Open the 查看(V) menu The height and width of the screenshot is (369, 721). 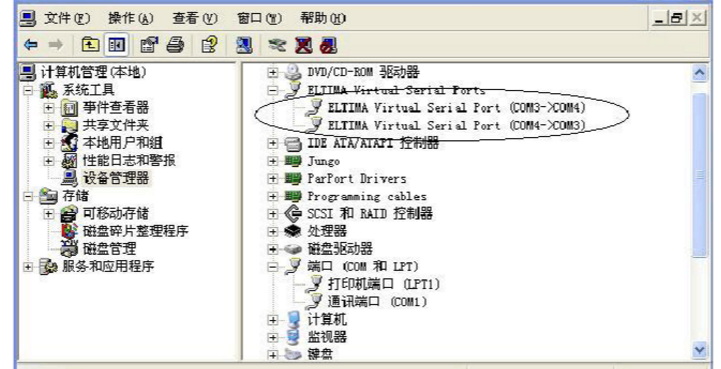coord(195,18)
